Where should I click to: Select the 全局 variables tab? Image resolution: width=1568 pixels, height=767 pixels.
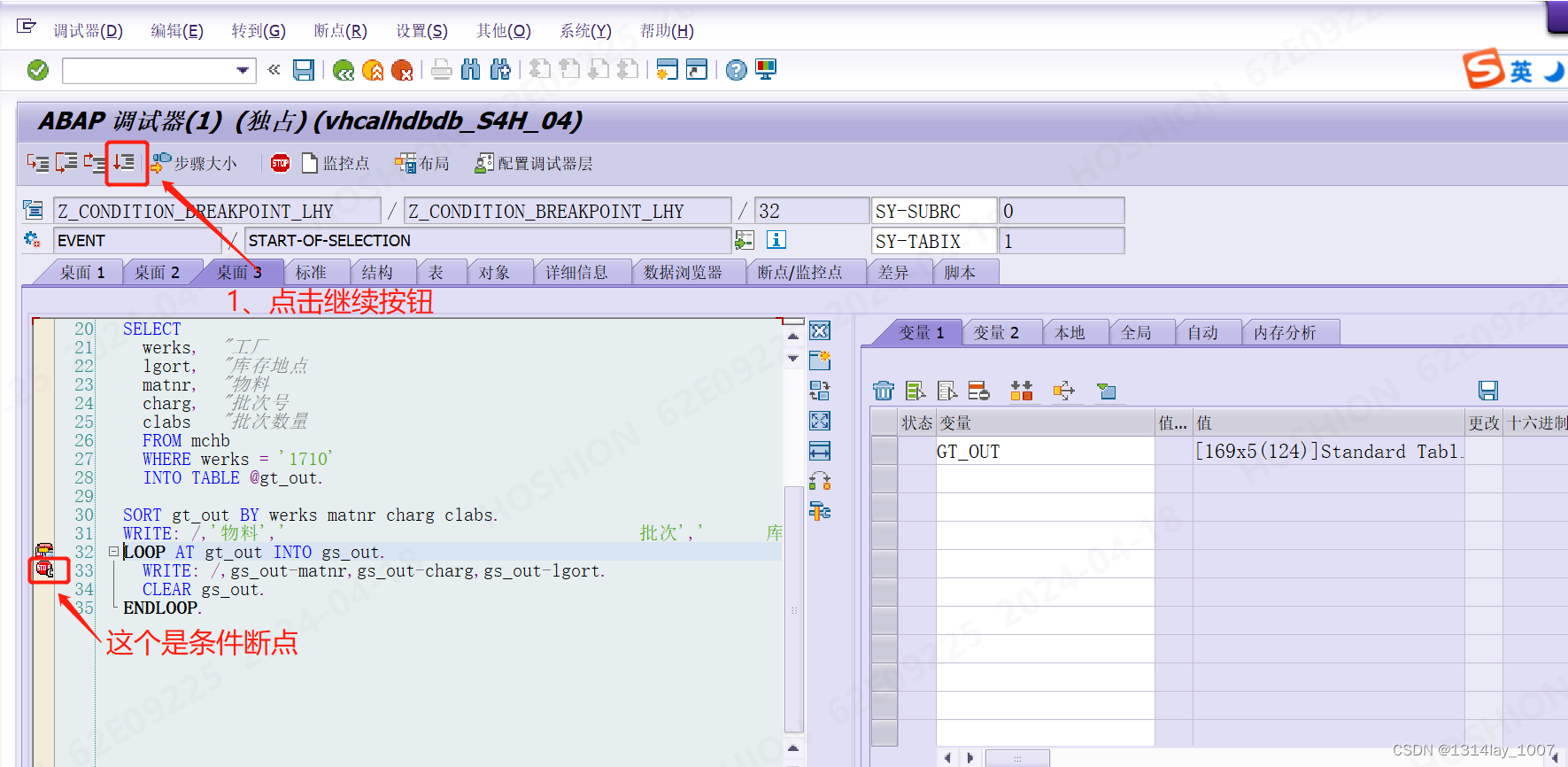pyautogui.click(x=1136, y=333)
